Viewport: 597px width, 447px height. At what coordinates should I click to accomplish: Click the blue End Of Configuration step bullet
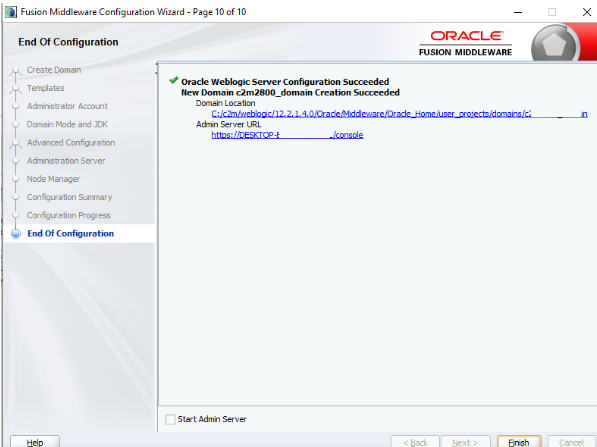click(16, 233)
